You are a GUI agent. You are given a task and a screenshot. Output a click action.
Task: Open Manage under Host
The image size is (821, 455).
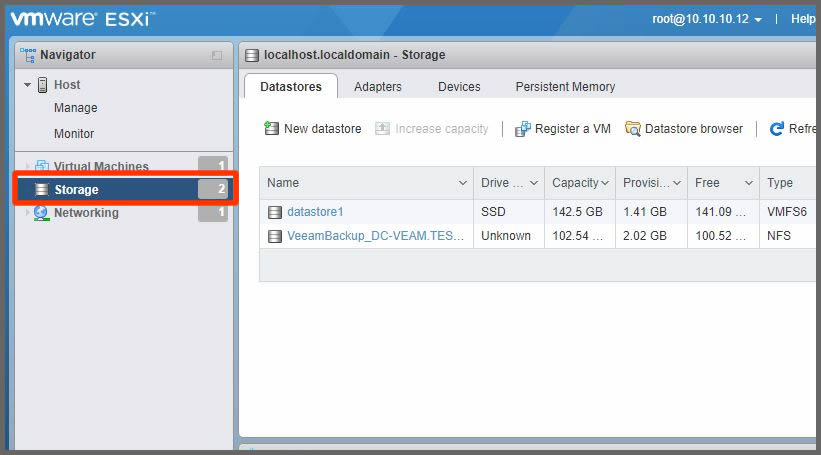(75, 108)
